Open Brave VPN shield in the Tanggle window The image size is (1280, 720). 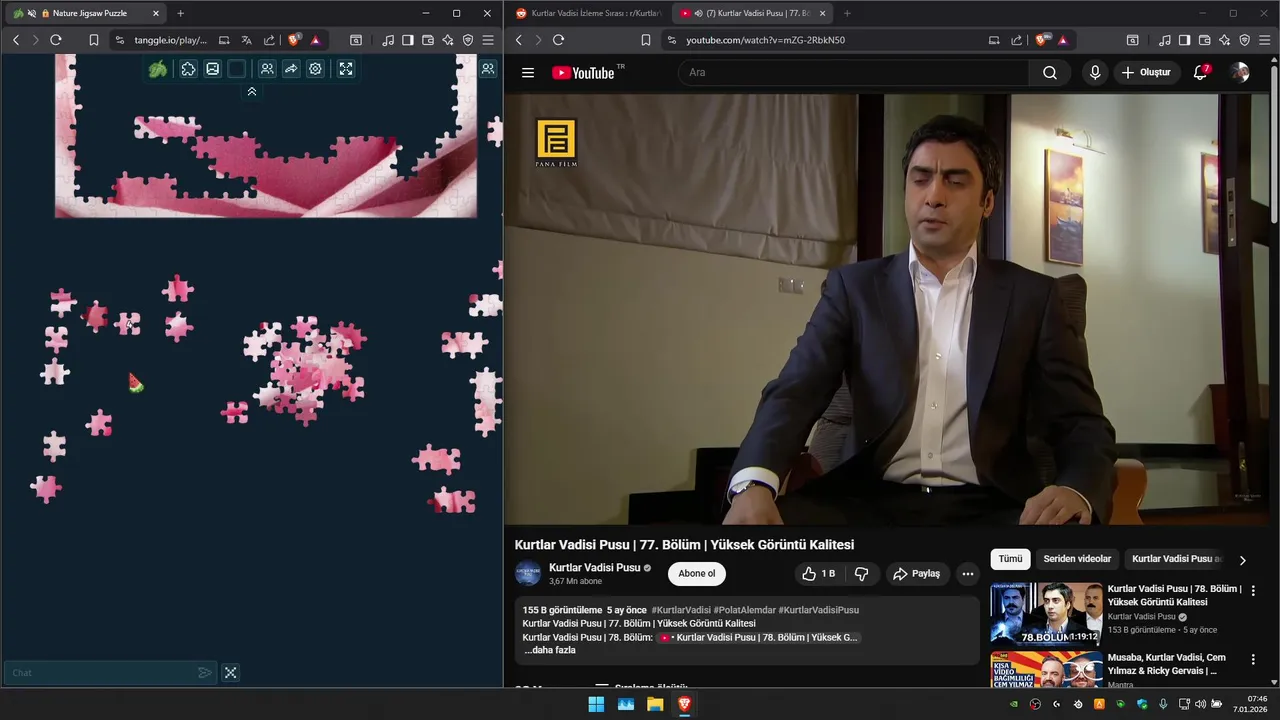(468, 40)
